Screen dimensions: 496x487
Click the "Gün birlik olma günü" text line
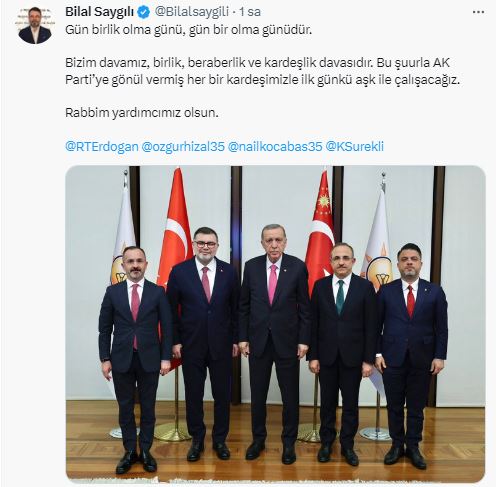tap(189, 30)
